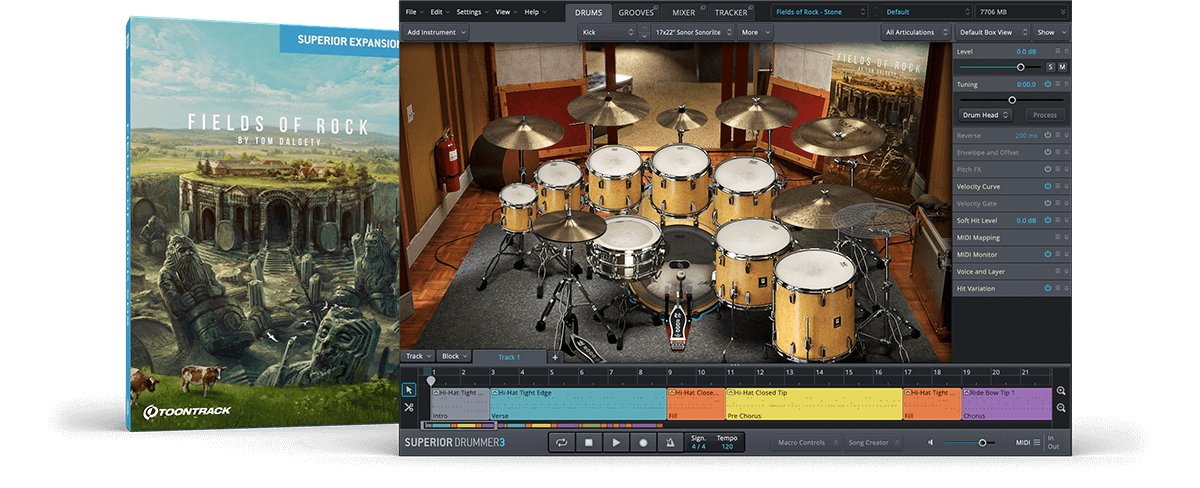Screen dimensions: 1200x488
Task: Open the Level section menu icon
Action: point(1058,51)
